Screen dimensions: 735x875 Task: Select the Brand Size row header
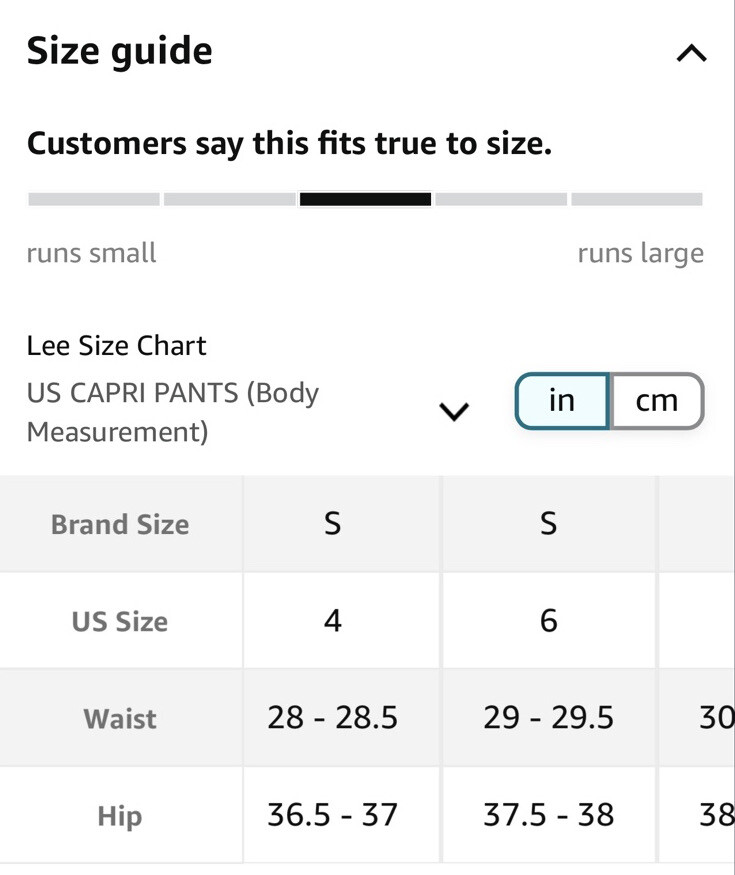click(120, 523)
